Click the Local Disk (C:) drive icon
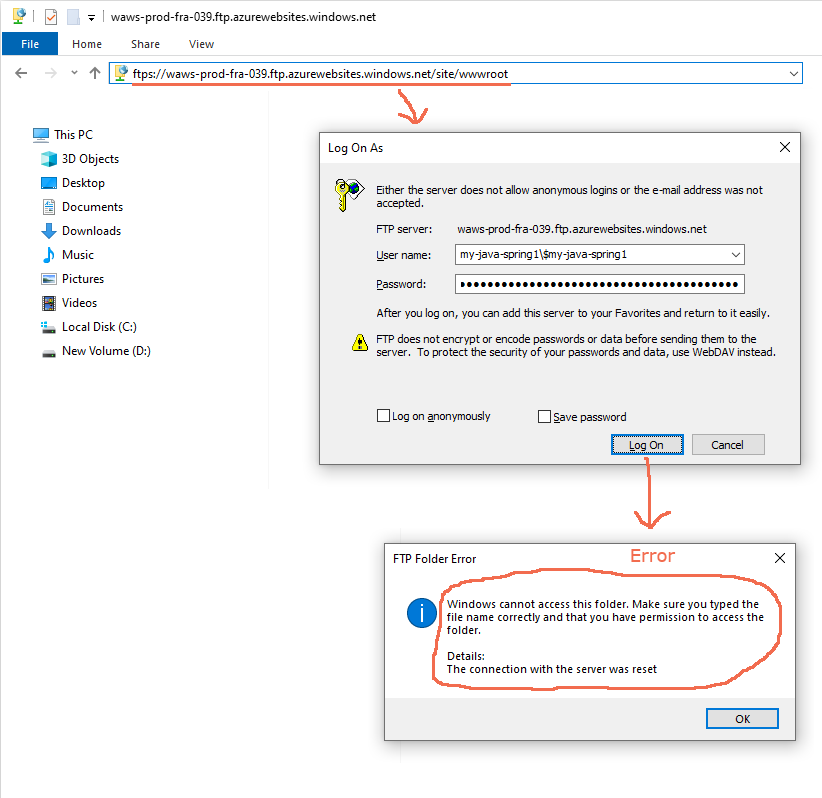The height and width of the screenshot is (798, 822). click(x=48, y=328)
